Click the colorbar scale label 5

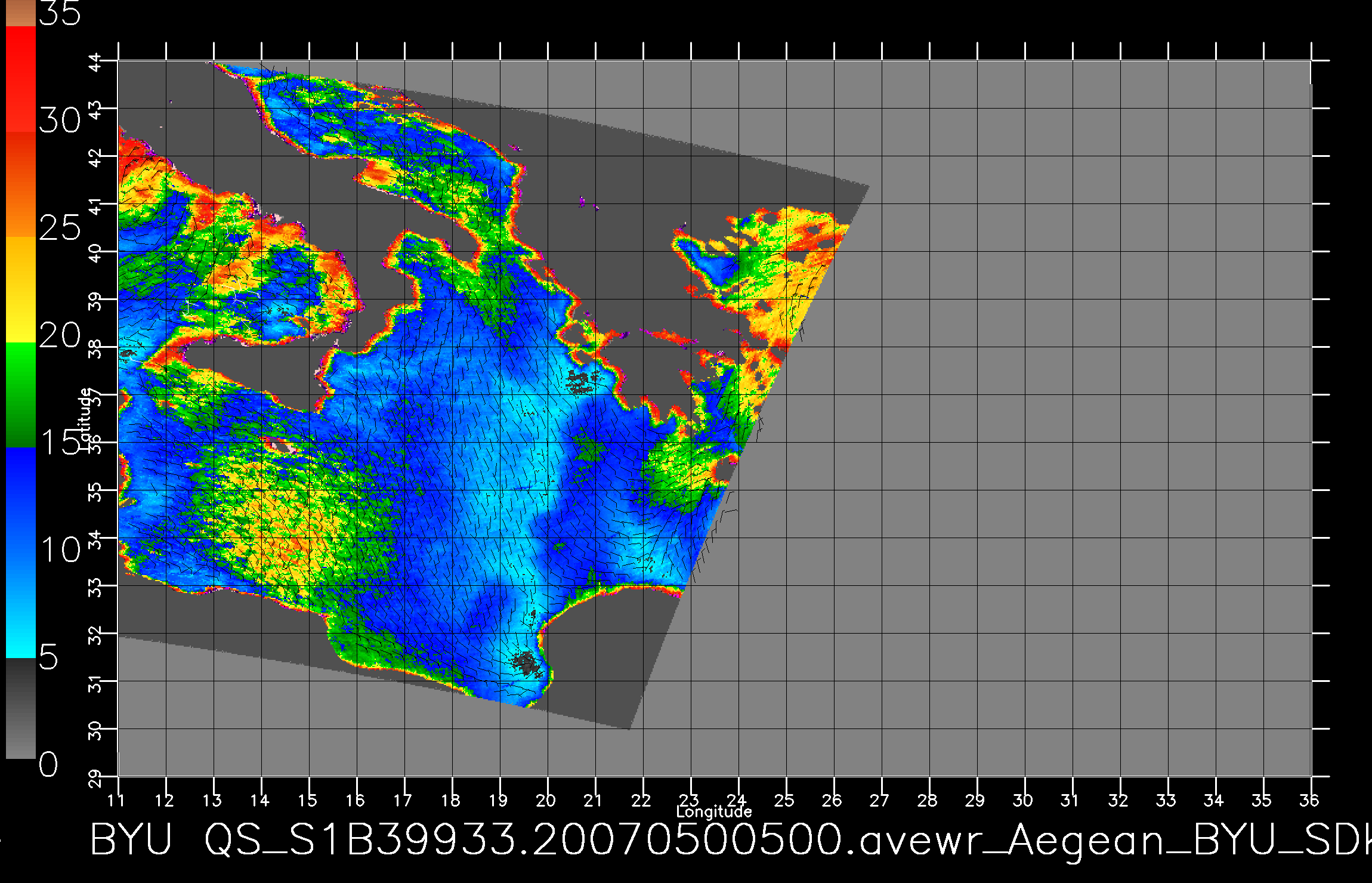point(49,657)
